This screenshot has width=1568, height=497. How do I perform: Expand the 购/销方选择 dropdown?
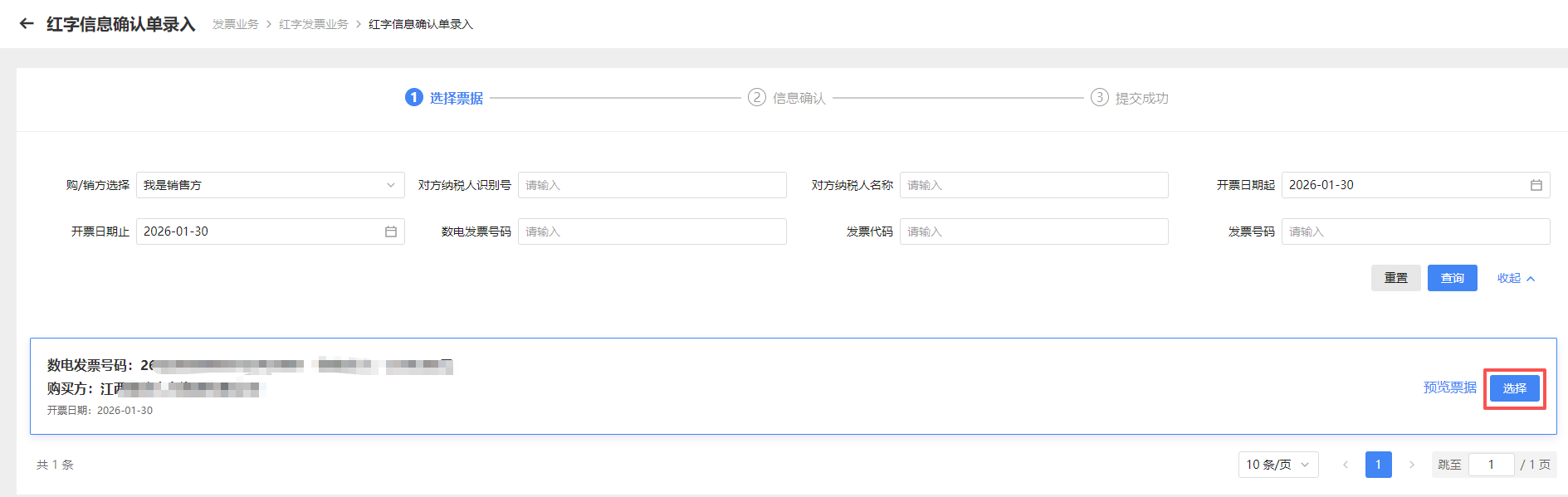pos(271,185)
